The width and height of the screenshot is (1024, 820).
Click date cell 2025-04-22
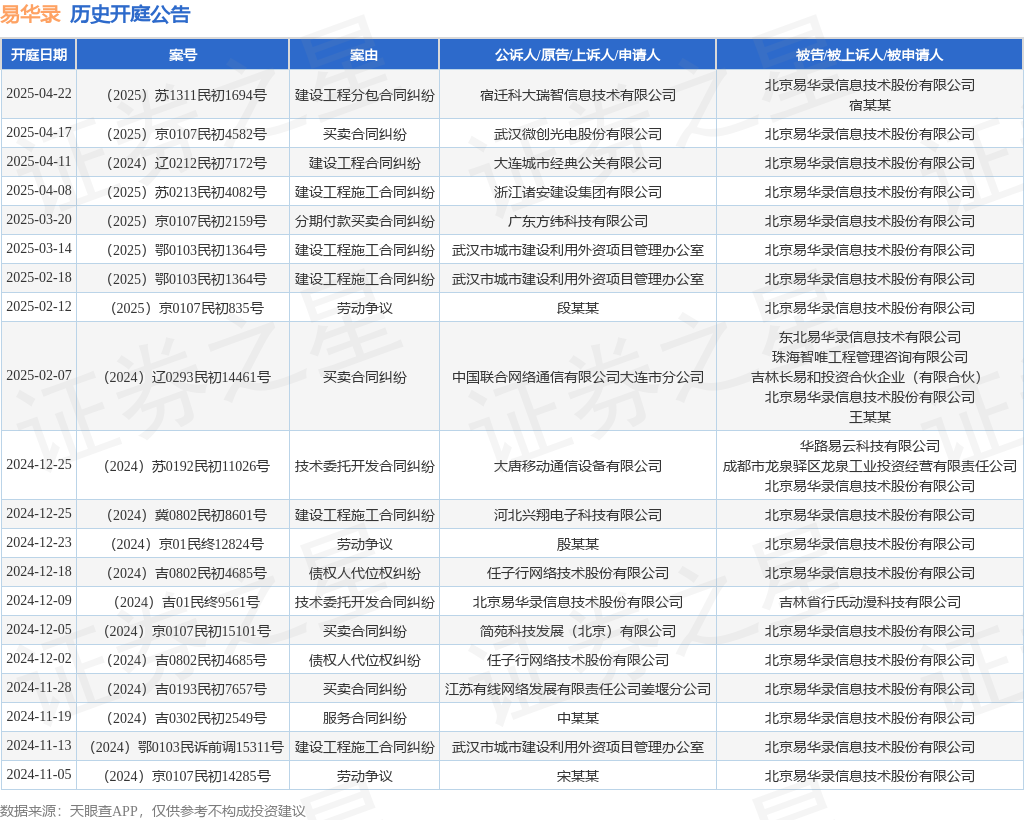pos(39,93)
